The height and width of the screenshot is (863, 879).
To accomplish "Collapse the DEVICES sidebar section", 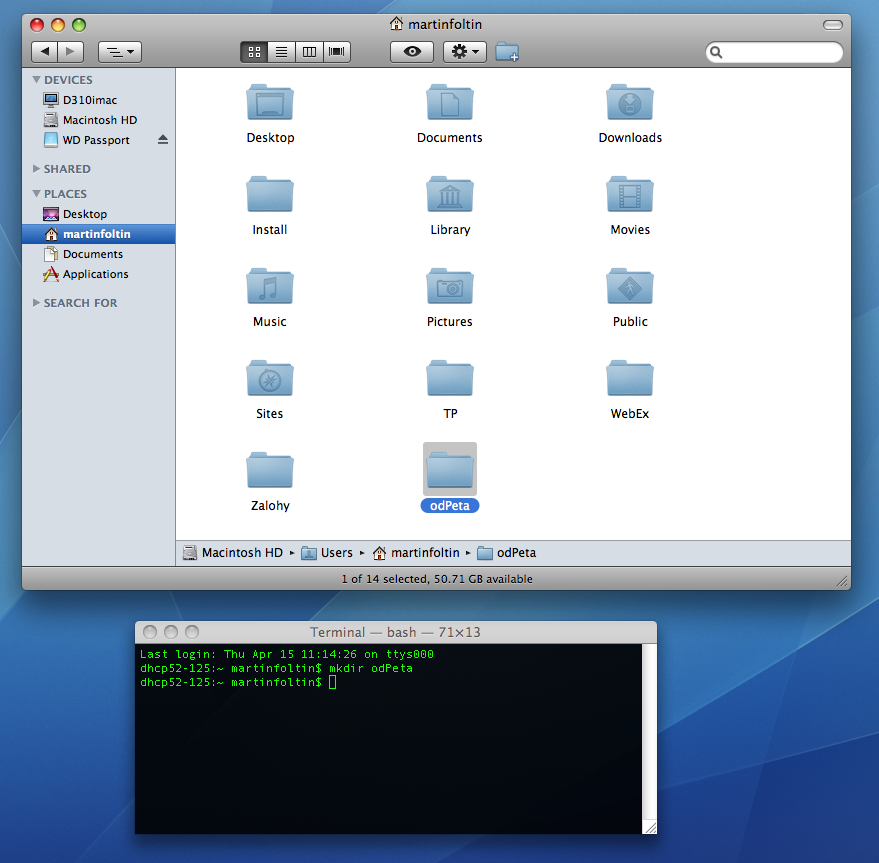I will [36, 80].
